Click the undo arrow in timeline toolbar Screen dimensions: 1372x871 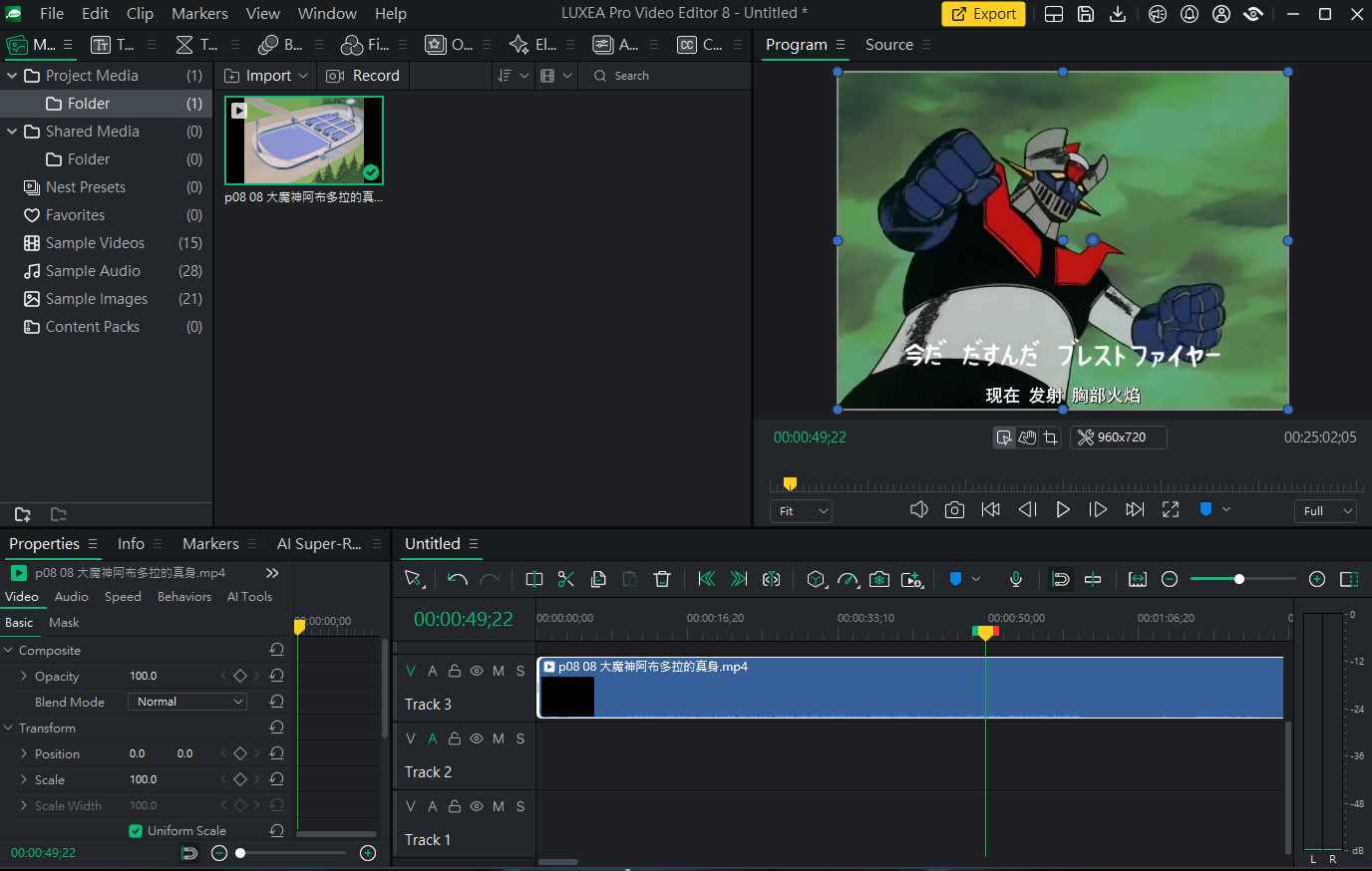458,579
